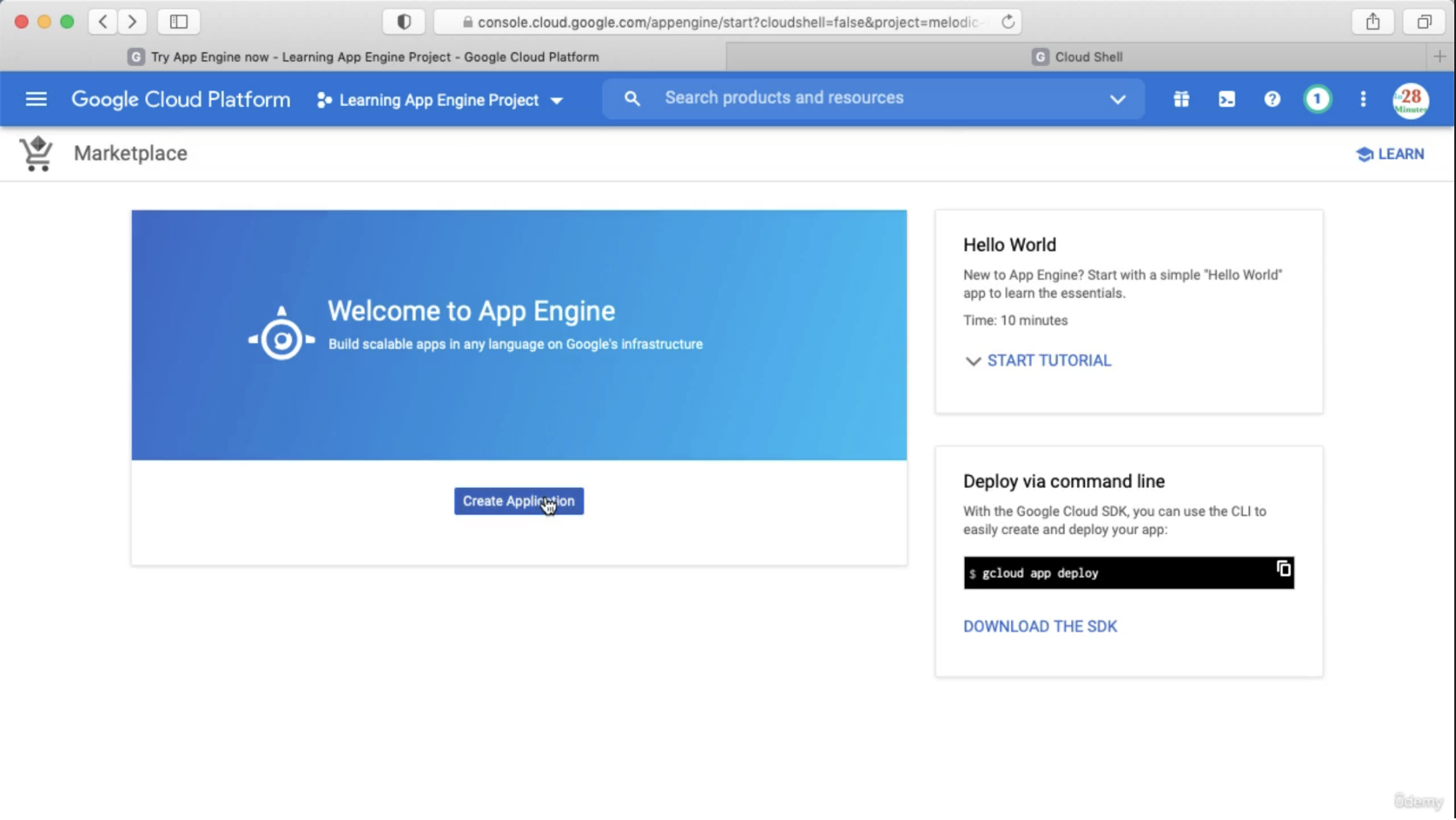Open the DOWNLOAD THE SDK link
The height and width of the screenshot is (820, 1456).
pyautogui.click(x=1040, y=627)
